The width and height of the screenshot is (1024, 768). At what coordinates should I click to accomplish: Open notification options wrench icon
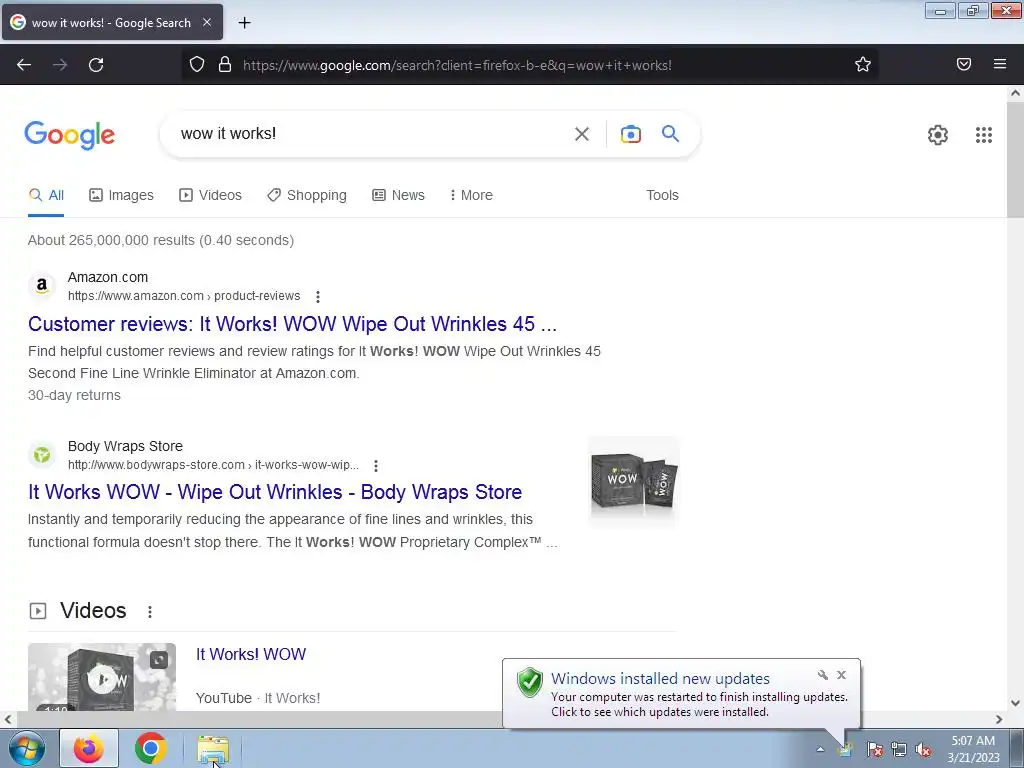(x=823, y=675)
